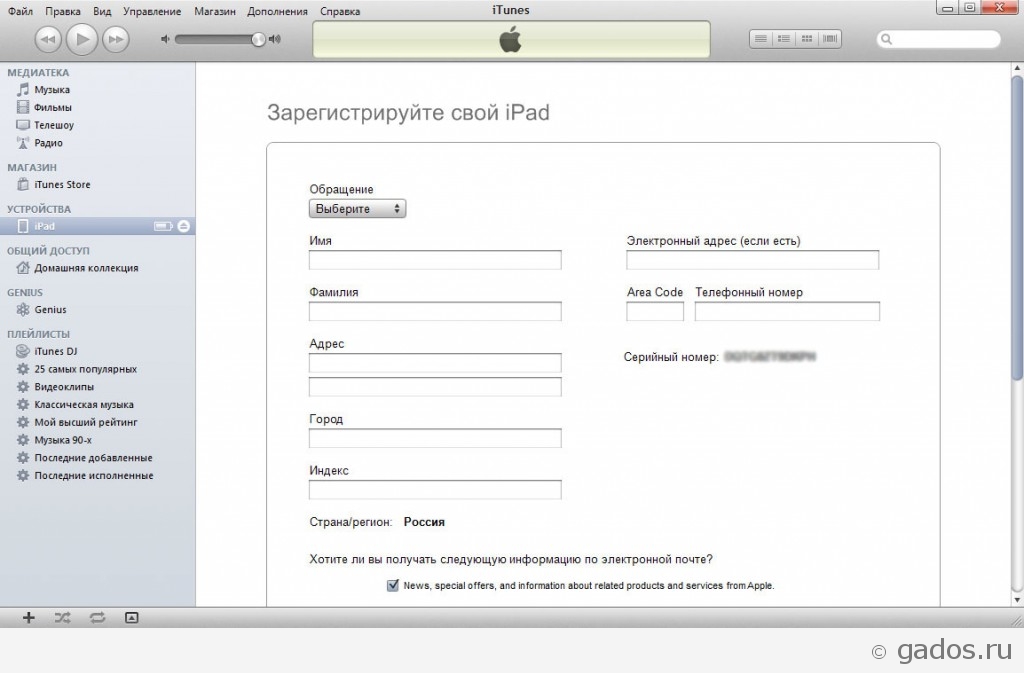
Task: Click the Индекс input field
Action: 435,490
